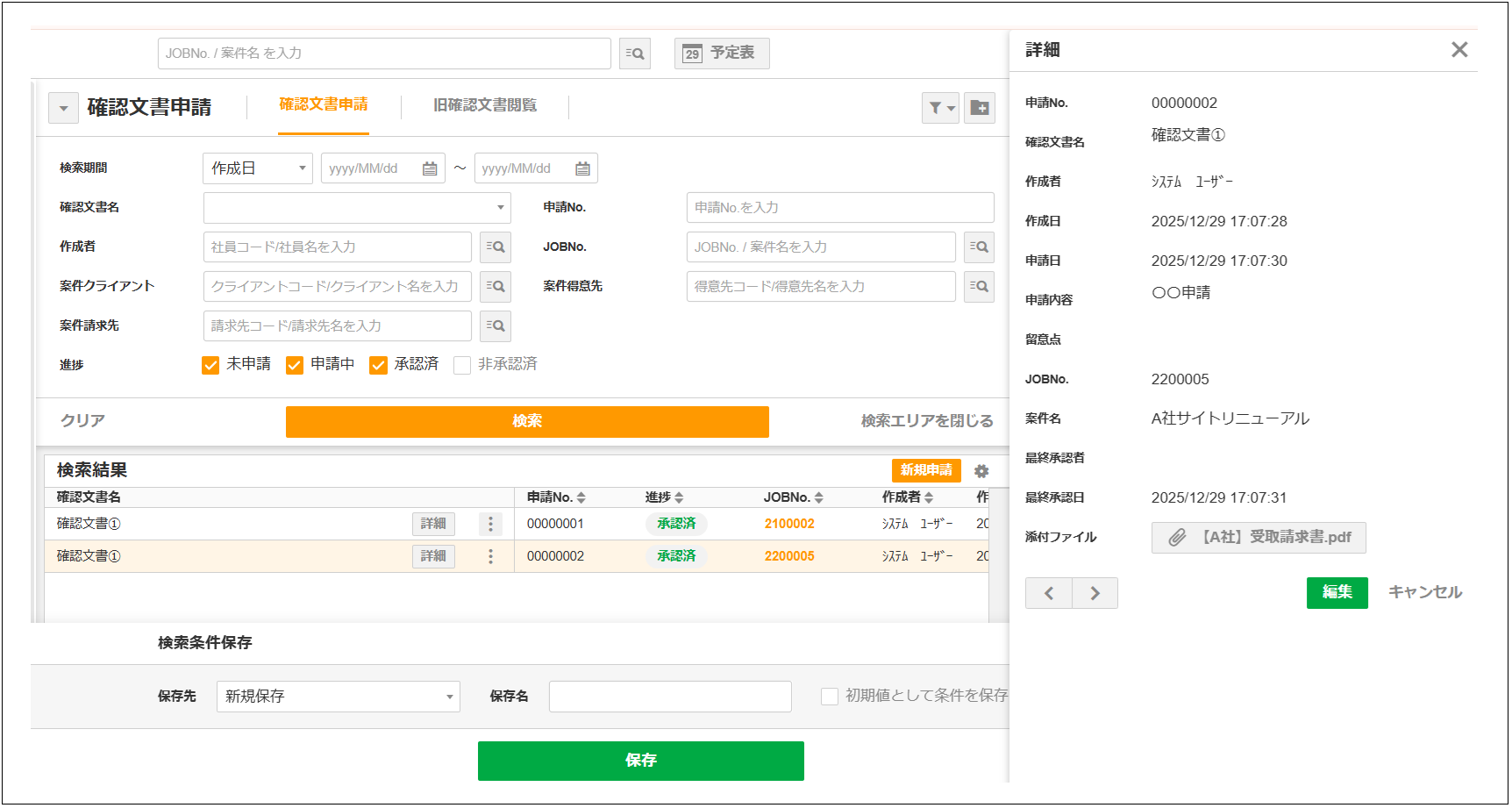Enable 初期値として条件を保存 checkbox
The height and width of the screenshot is (808, 1512).
(x=830, y=697)
